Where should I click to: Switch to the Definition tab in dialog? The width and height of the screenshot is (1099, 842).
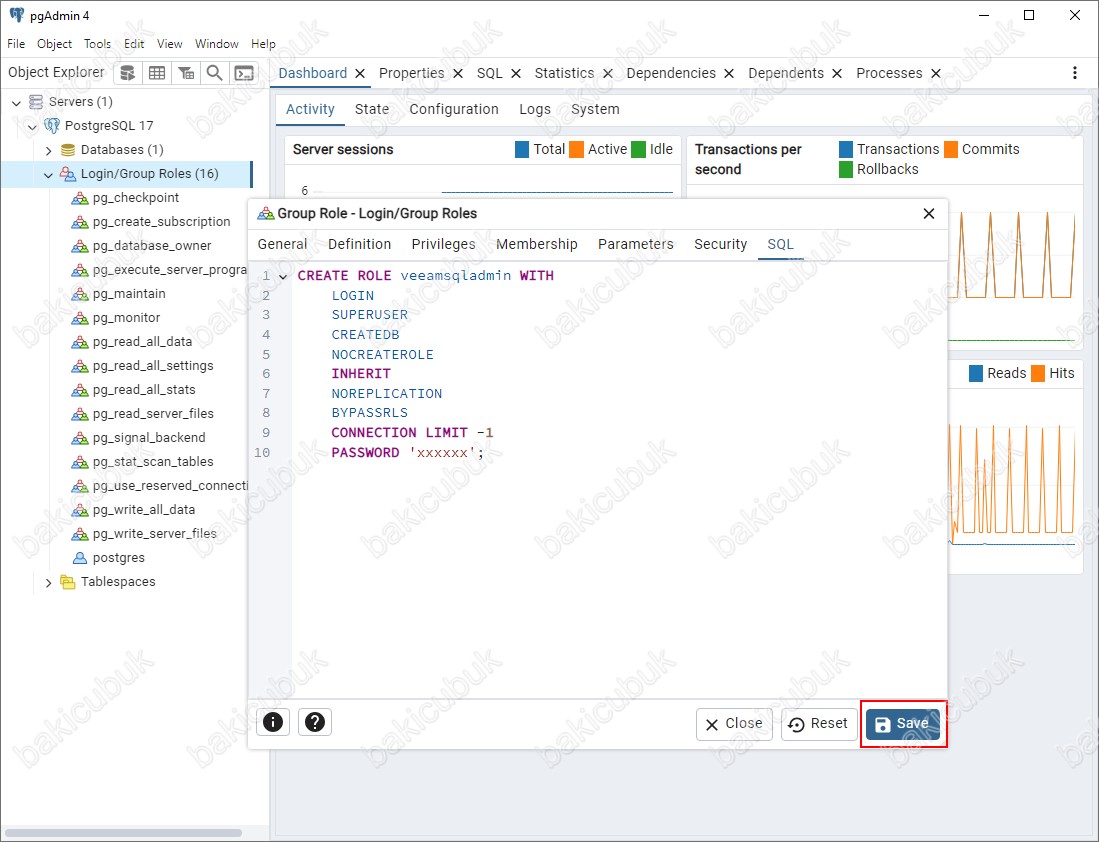tap(360, 244)
